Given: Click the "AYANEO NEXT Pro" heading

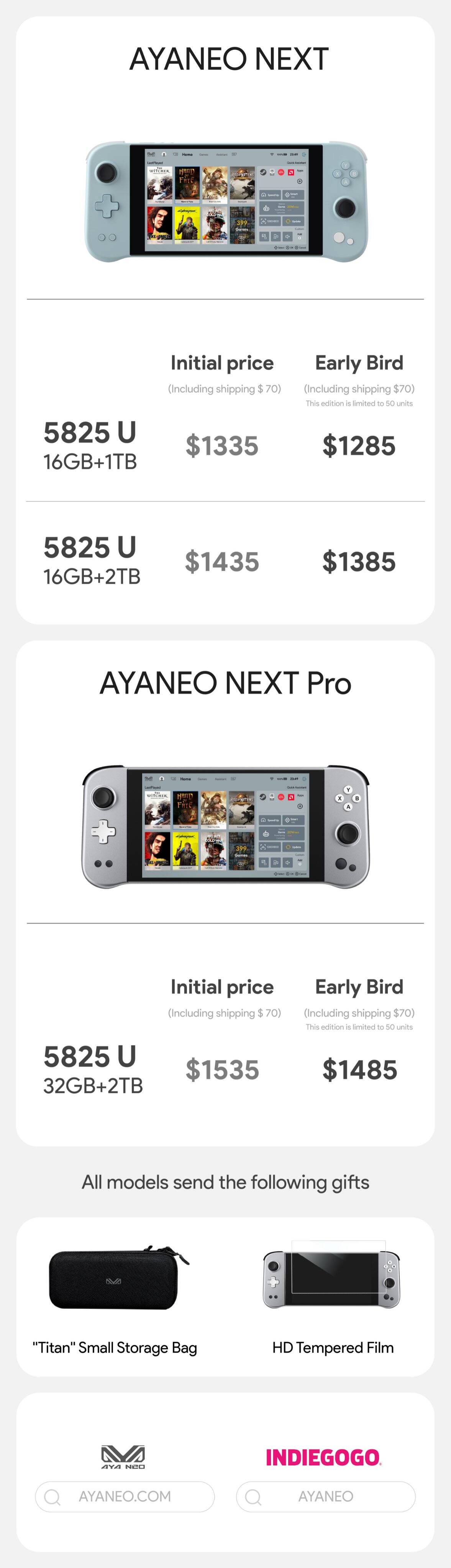Looking at the screenshot, I should [x=225, y=683].
